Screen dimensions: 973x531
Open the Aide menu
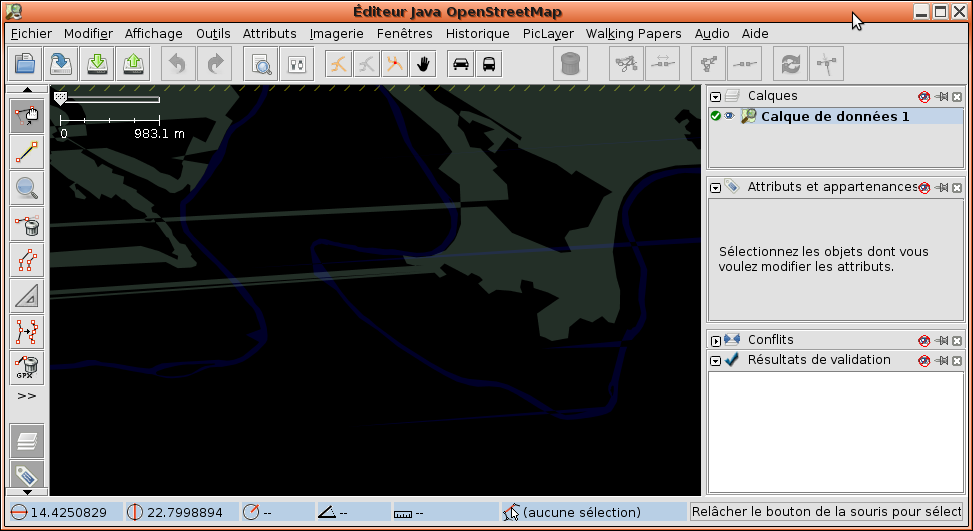click(755, 33)
